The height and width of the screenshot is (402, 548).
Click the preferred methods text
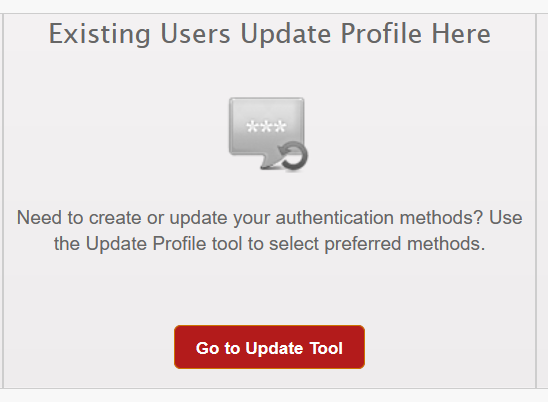[405, 244]
